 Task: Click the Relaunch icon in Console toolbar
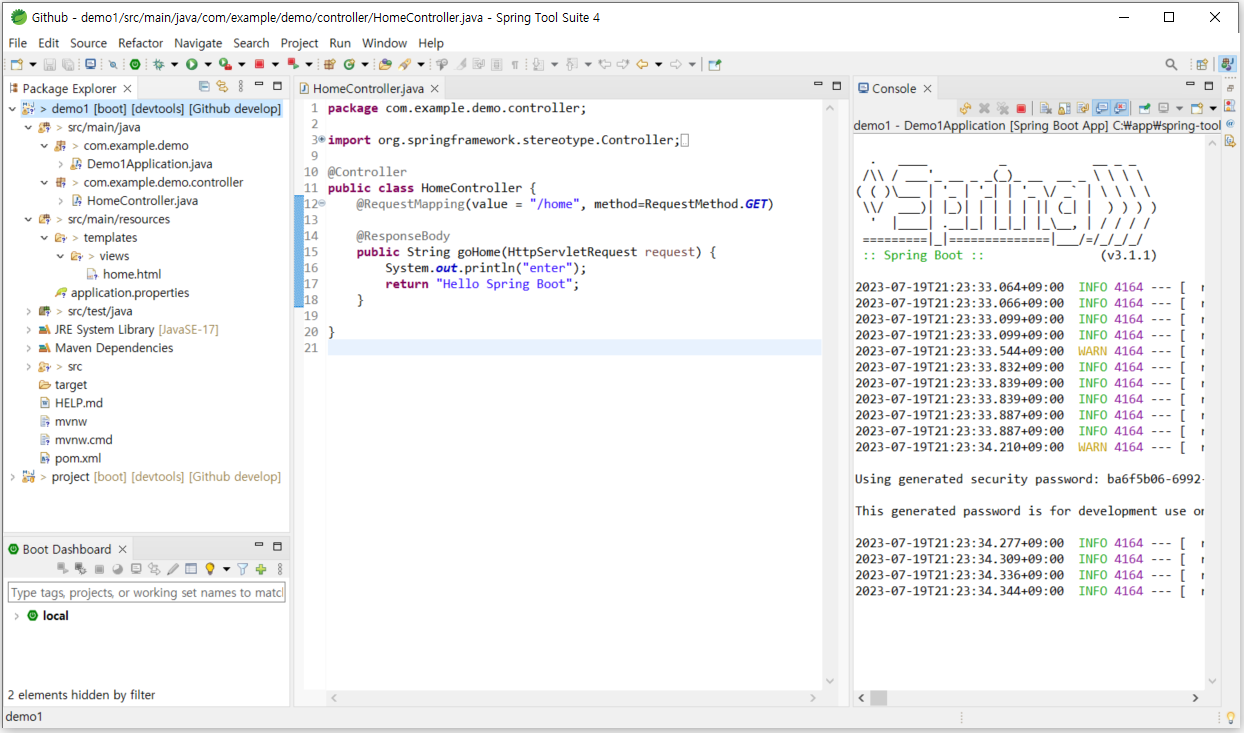point(965,108)
